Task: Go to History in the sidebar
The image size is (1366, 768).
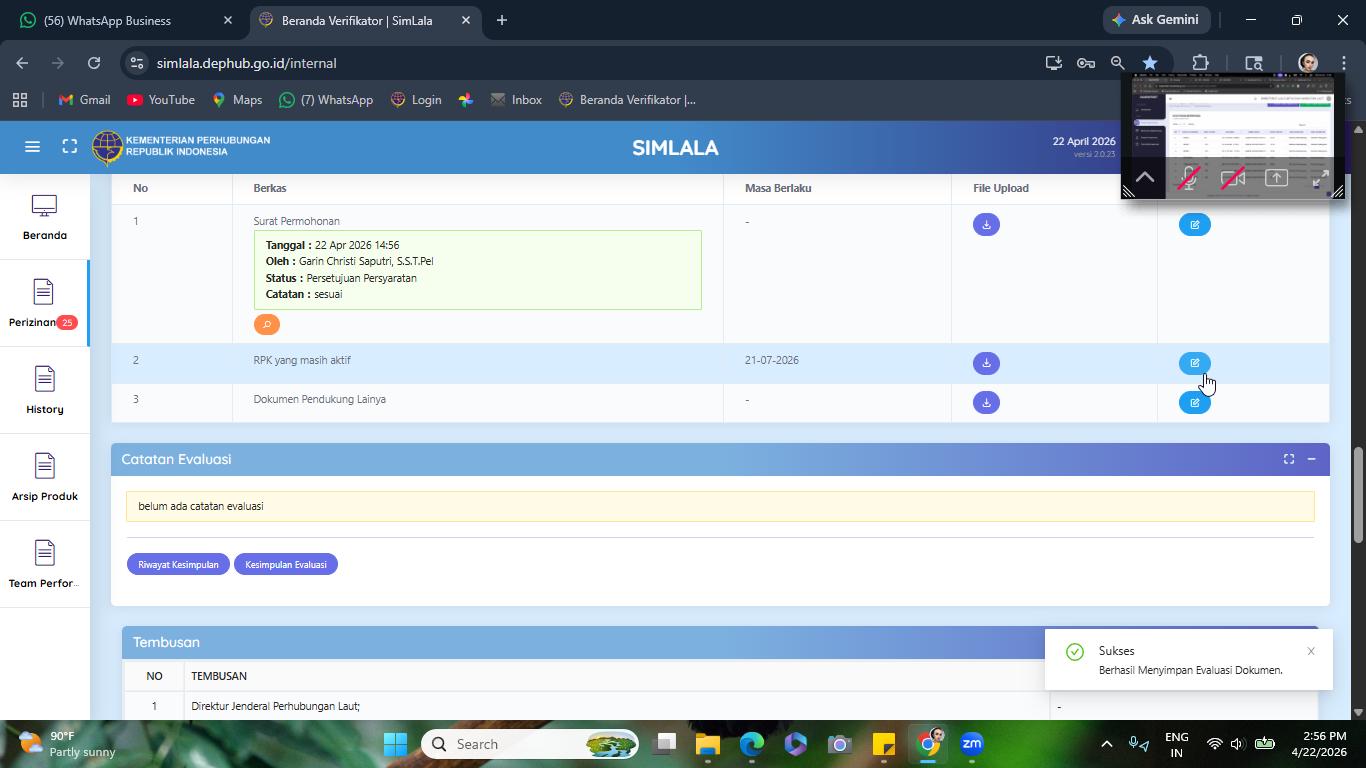Action: tap(44, 390)
